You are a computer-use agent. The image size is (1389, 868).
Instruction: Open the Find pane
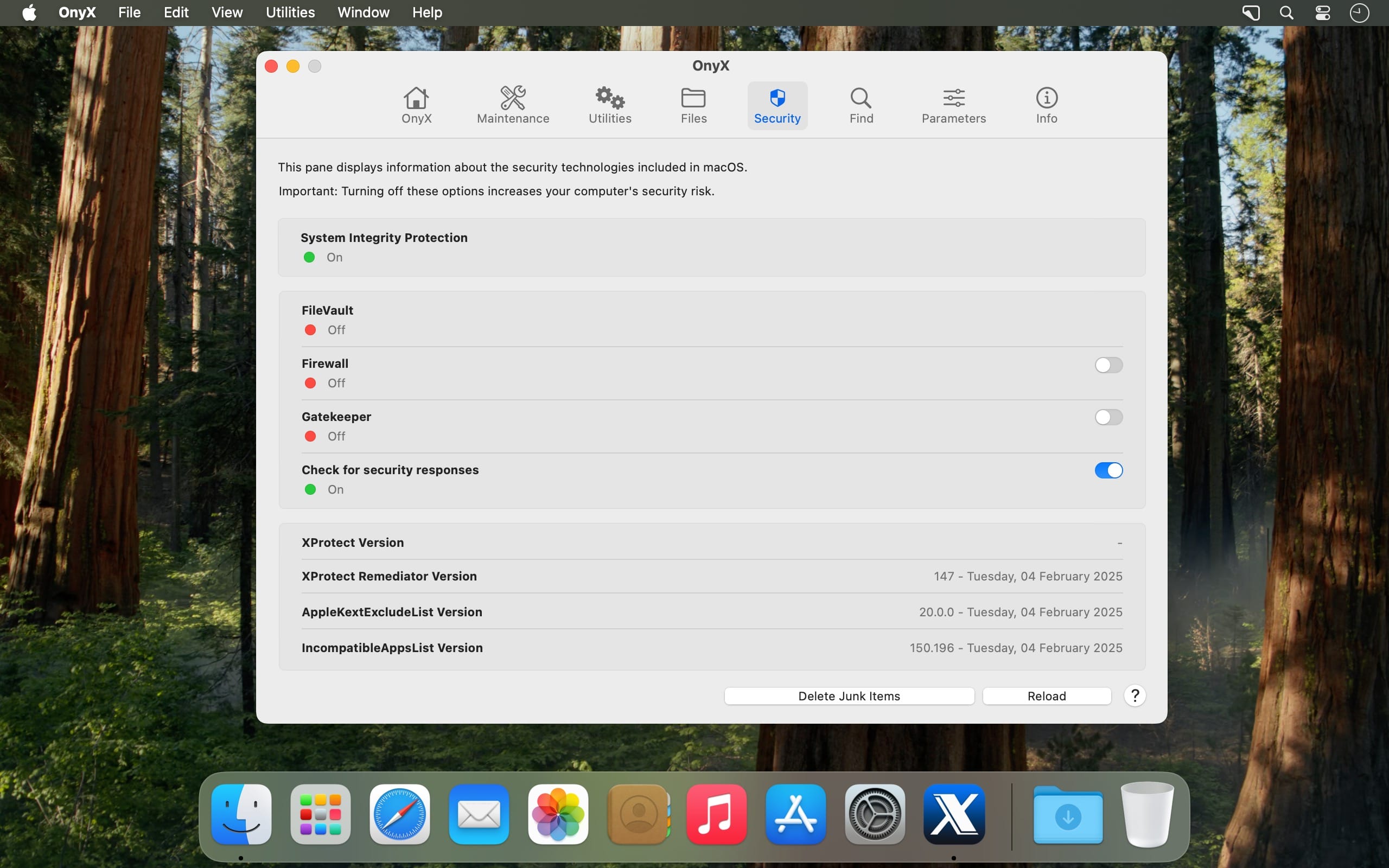[x=861, y=106]
